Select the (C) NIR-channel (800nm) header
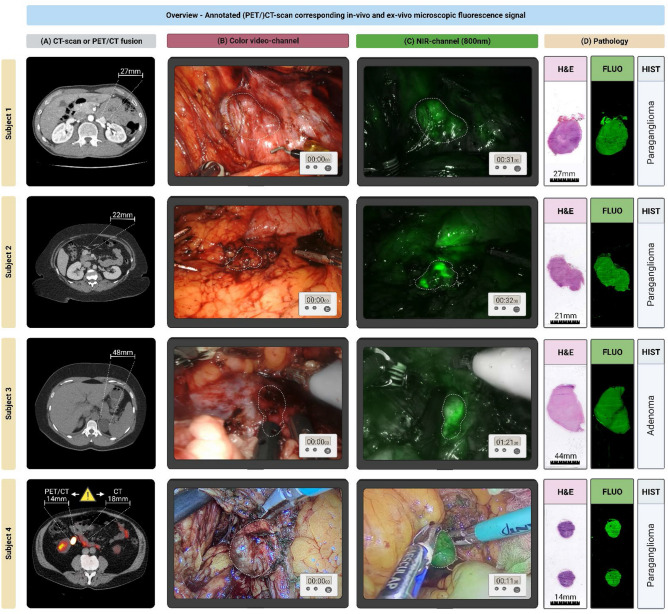Image resolution: width=668 pixels, height=614 pixels. point(447,41)
